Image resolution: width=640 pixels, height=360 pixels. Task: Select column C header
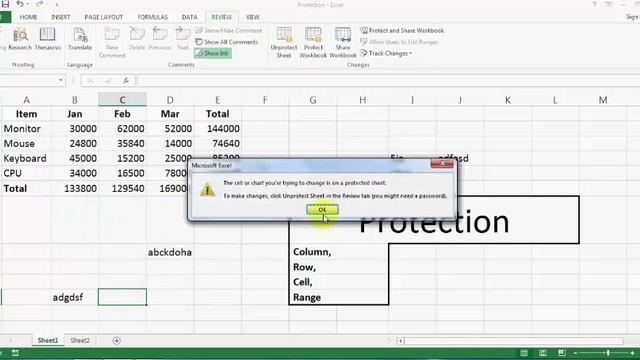tap(122, 100)
